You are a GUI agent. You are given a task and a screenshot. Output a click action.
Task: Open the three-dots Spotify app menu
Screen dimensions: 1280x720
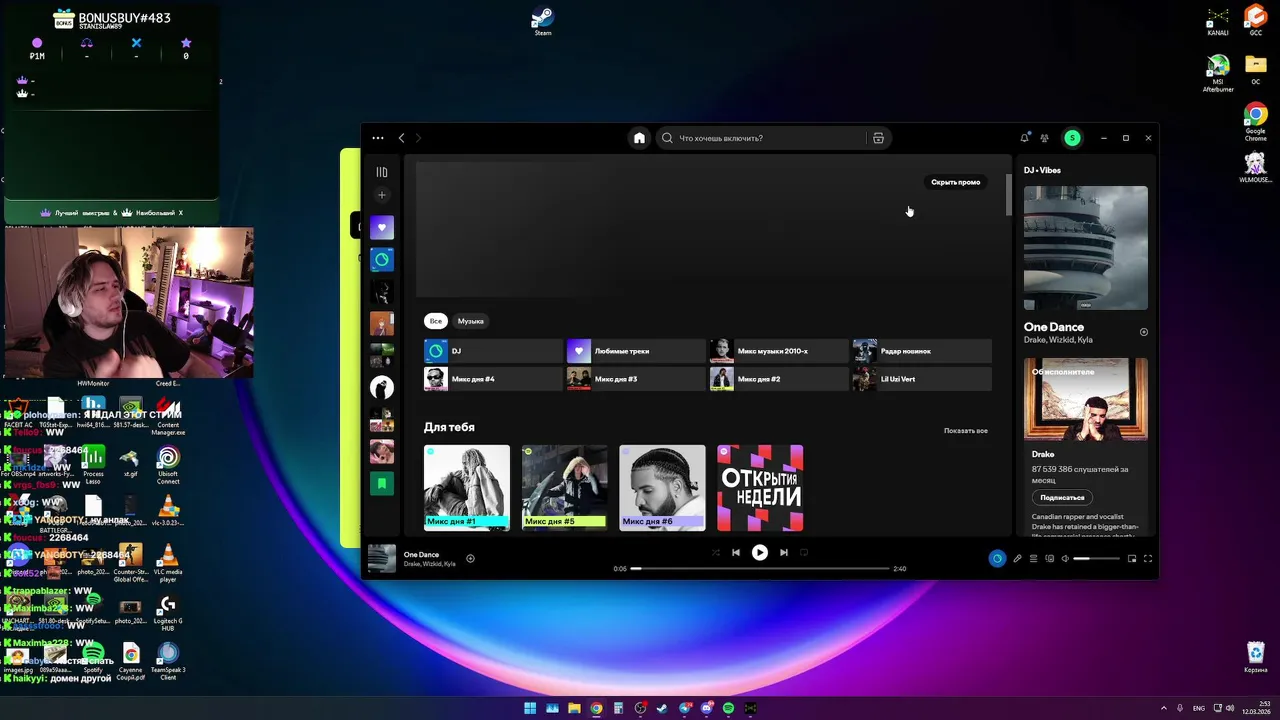pos(377,138)
